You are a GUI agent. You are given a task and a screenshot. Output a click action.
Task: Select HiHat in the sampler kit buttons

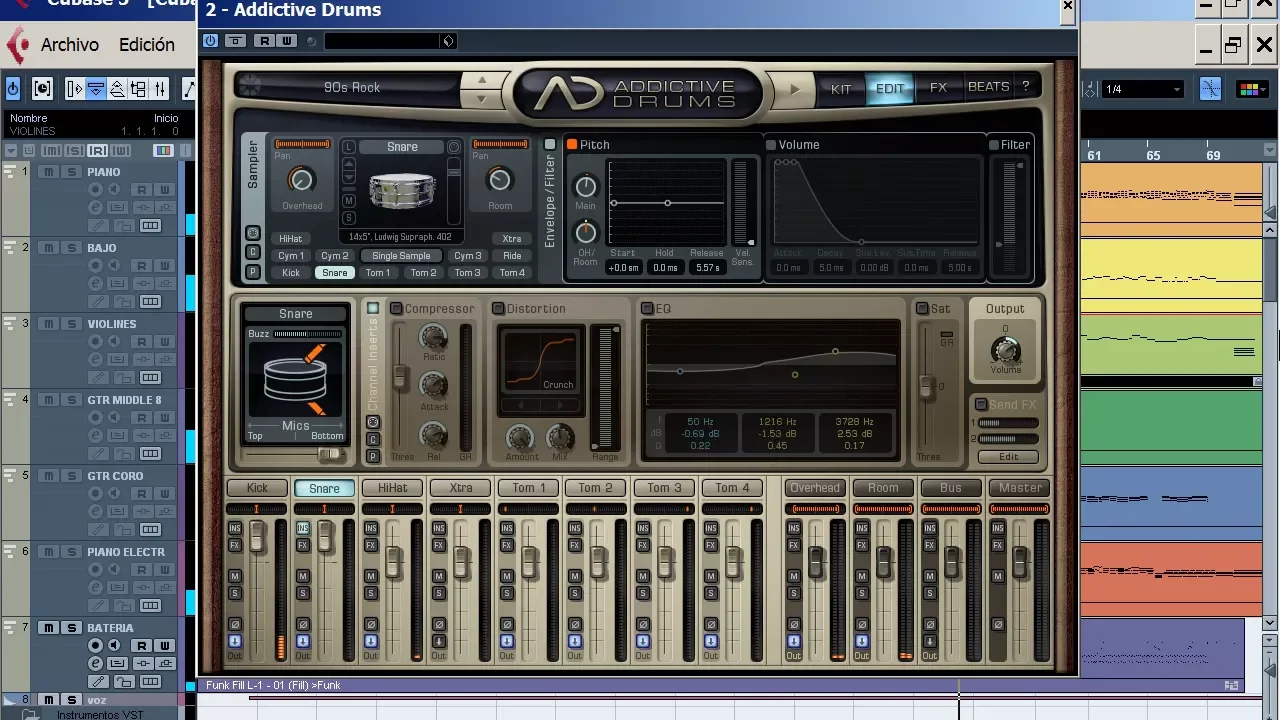pos(291,239)
